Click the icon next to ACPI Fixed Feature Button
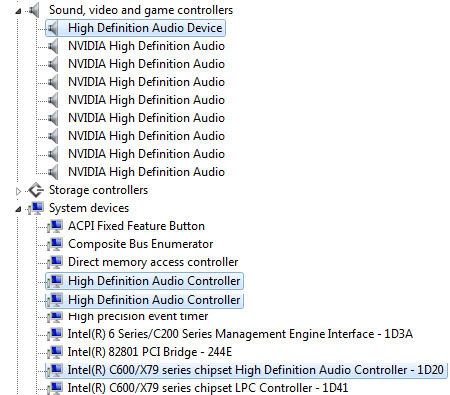 pyautogui.click(x=55, y=226)
